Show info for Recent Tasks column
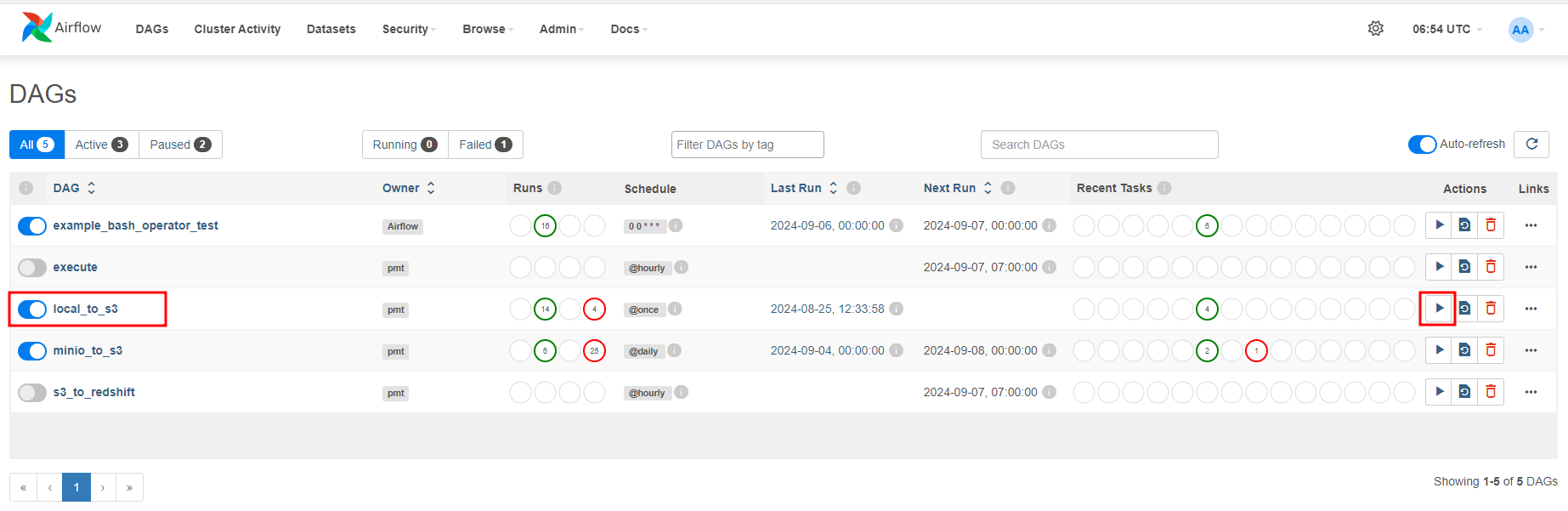1568x511 pixels. coord(1164,188)
